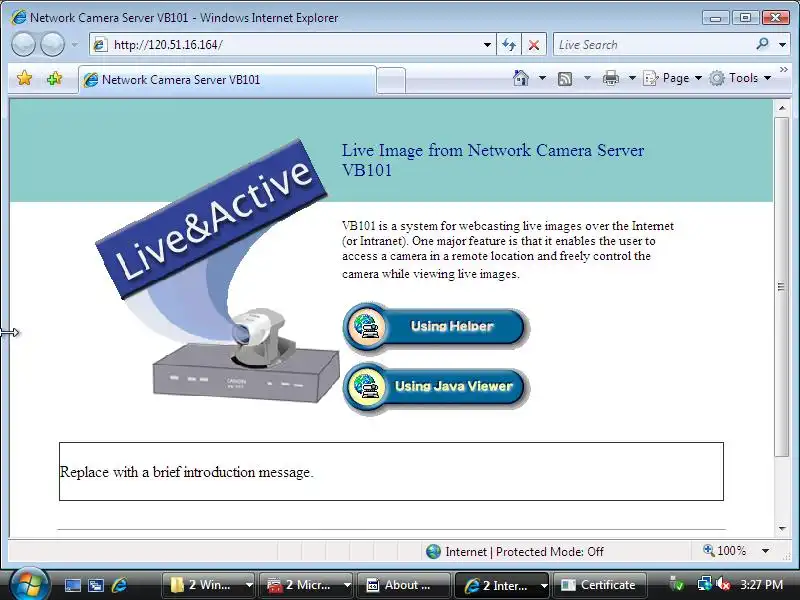Open the recent pages dropdown beside Forward
800x600 pixels.
tap(74, 45)
